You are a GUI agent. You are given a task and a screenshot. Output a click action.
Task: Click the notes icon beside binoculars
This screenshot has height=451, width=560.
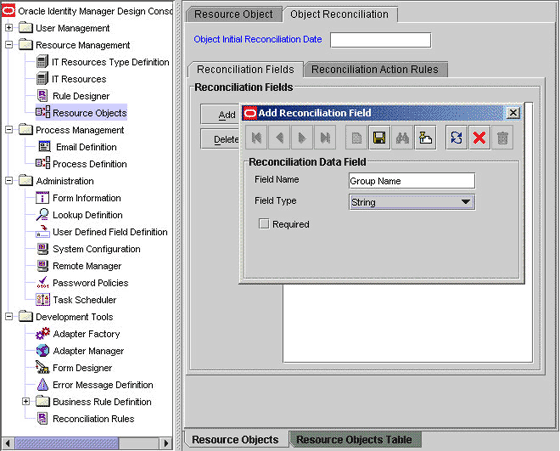[425, 137]
